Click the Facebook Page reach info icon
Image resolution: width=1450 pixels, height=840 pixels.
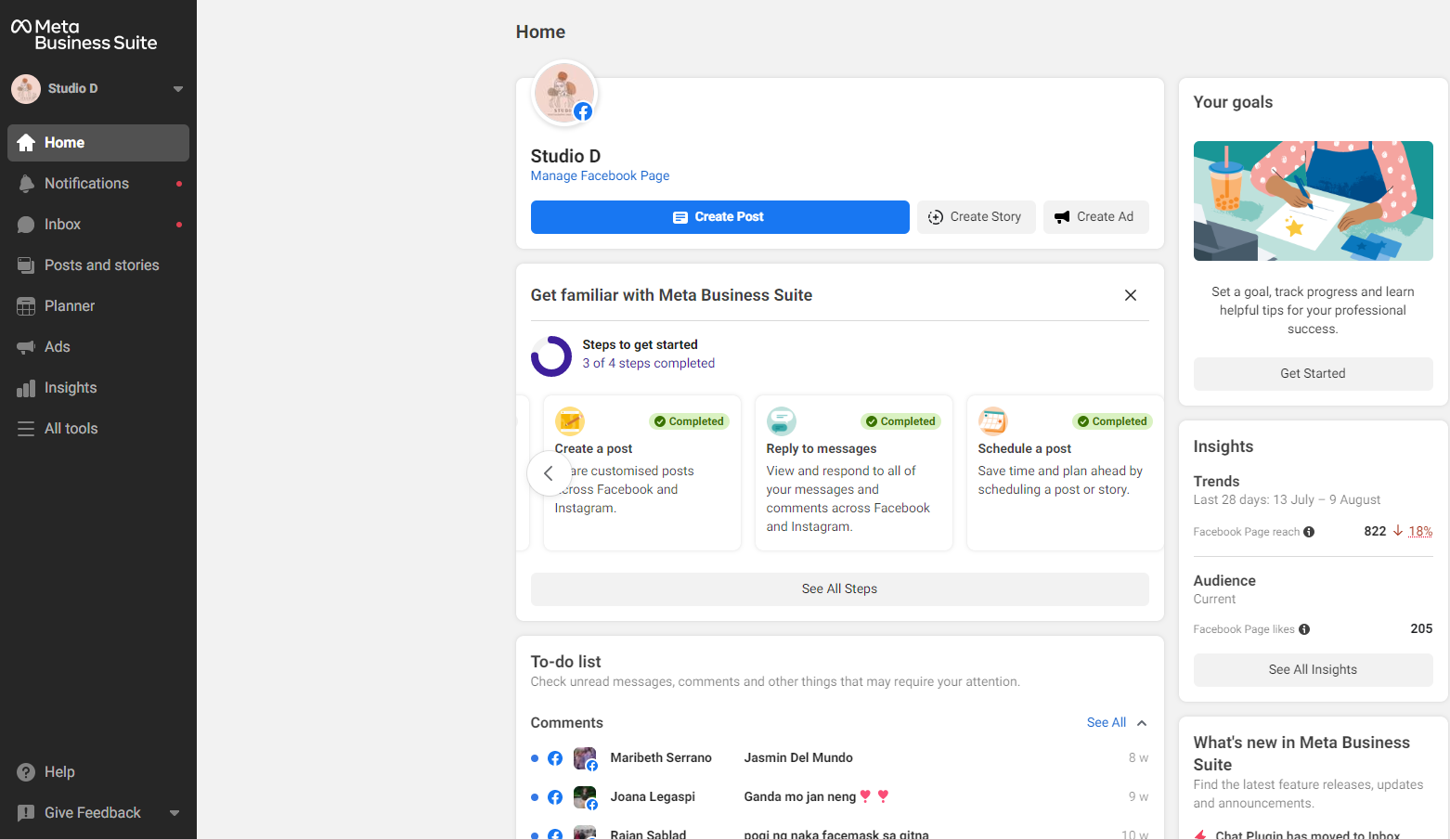[1309, 532]
